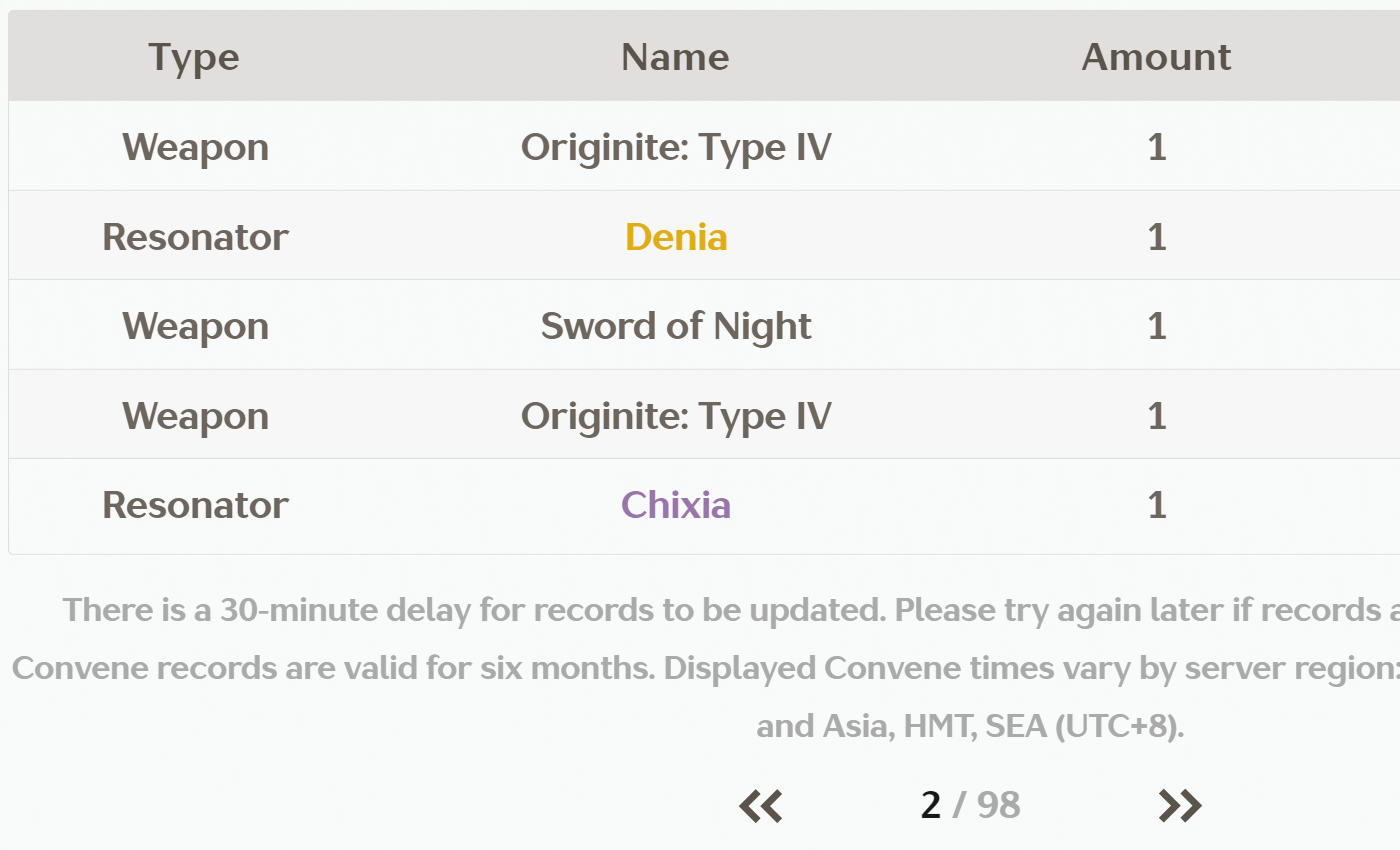1400x850 pixels.
Task: Click the amount in Sword of Night row
Action: (1157, 326)
